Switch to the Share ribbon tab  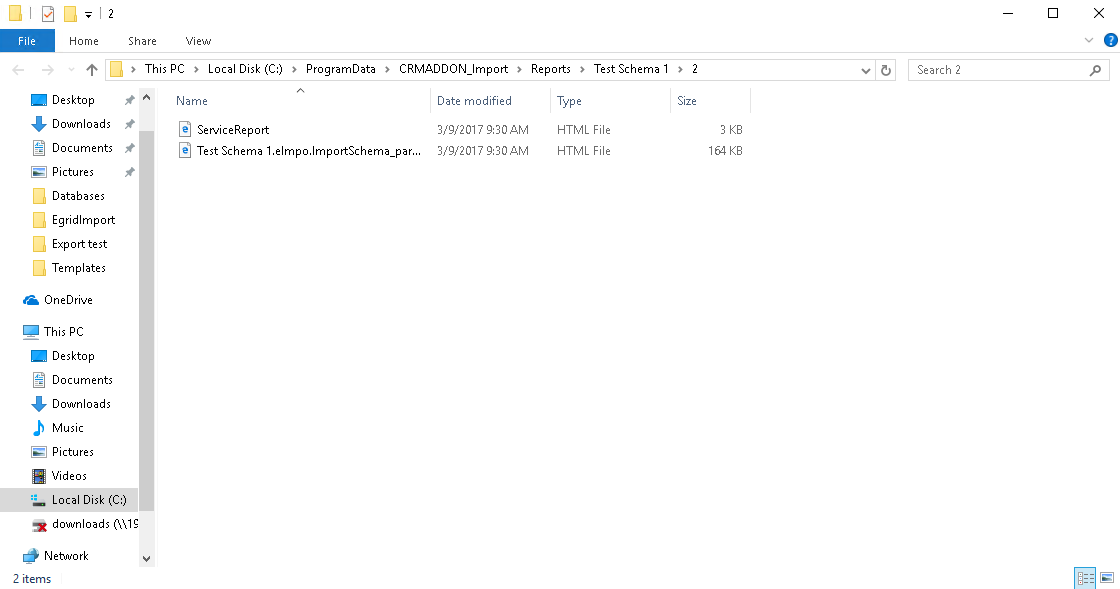(x=142, y=41)
